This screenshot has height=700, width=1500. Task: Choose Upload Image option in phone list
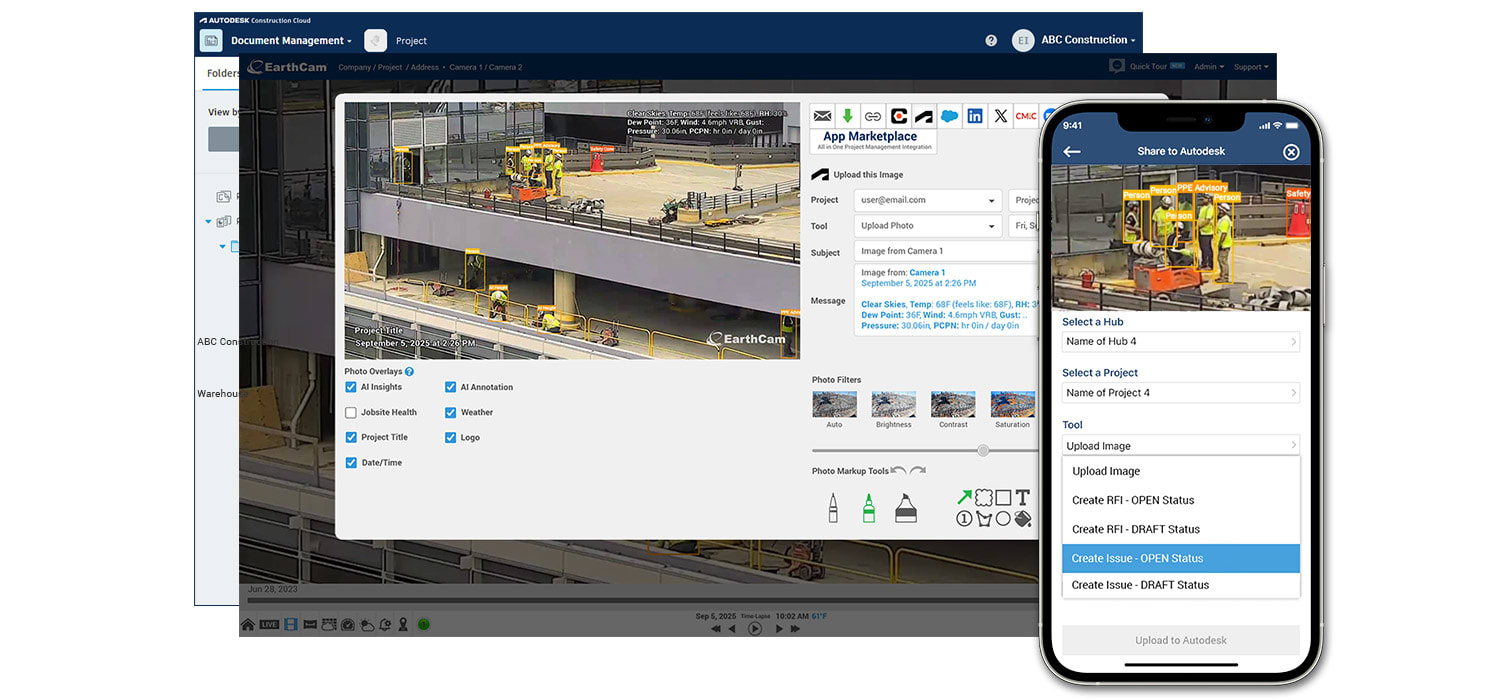coord(1181,471)
